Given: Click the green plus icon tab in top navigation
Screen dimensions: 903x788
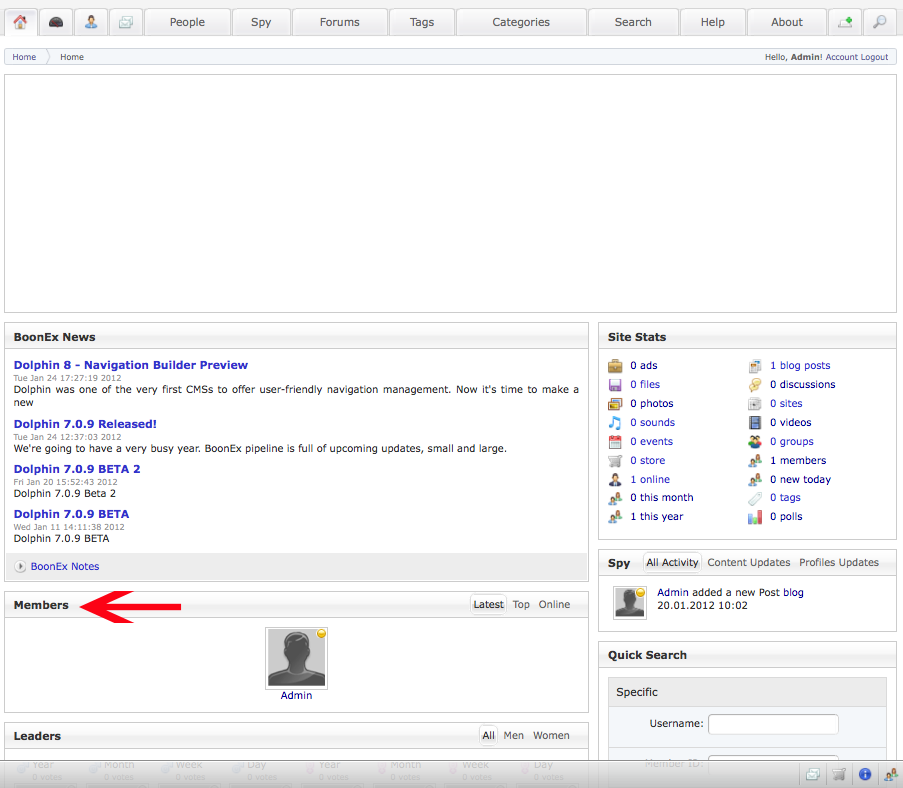Looking at the screenshot, I should pos(845,22).
